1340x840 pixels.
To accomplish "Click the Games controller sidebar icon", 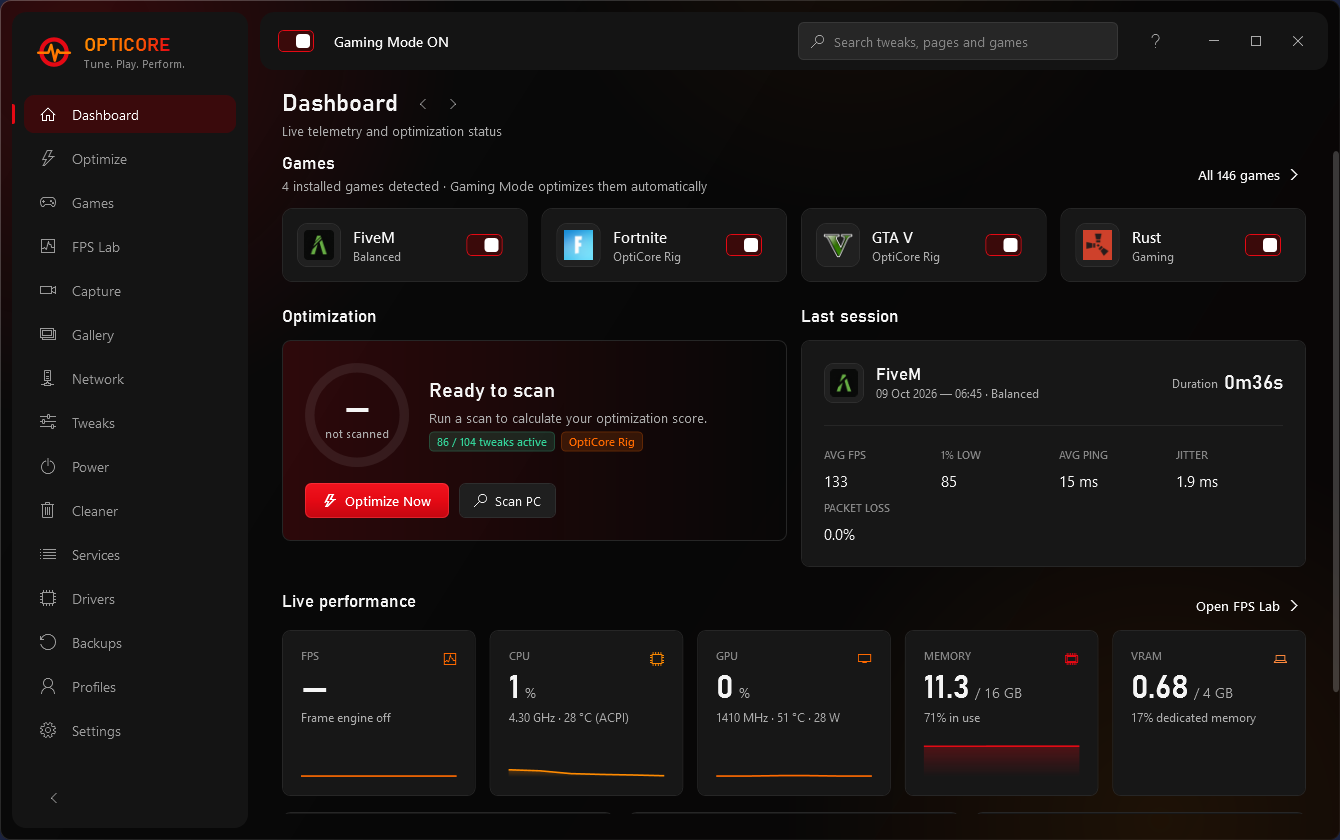I will tap(48, 203).
